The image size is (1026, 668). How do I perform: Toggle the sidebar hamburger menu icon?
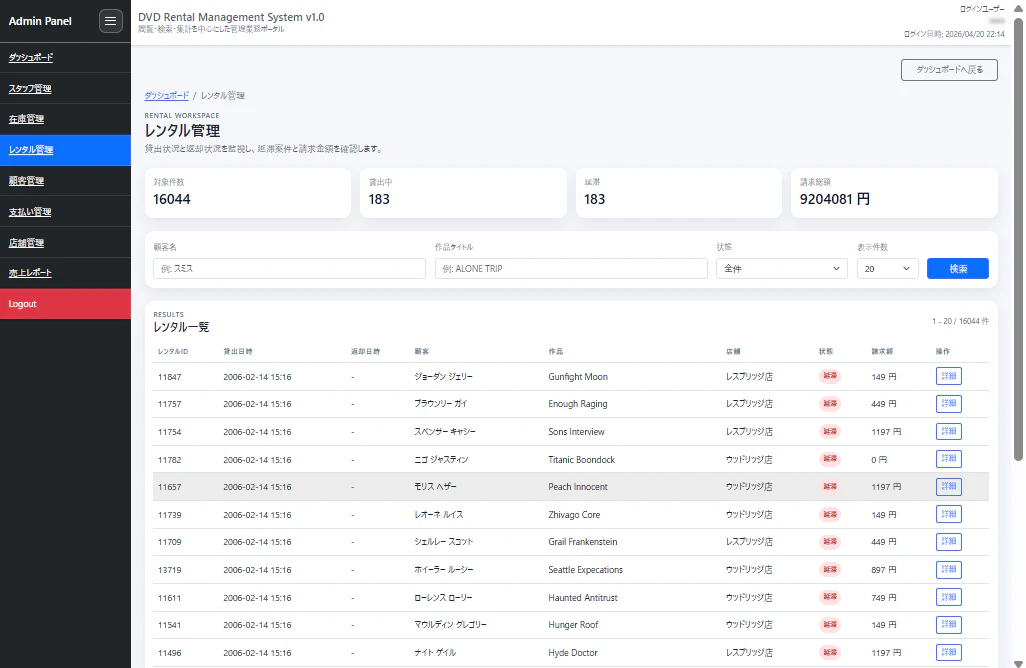point(111,21)
